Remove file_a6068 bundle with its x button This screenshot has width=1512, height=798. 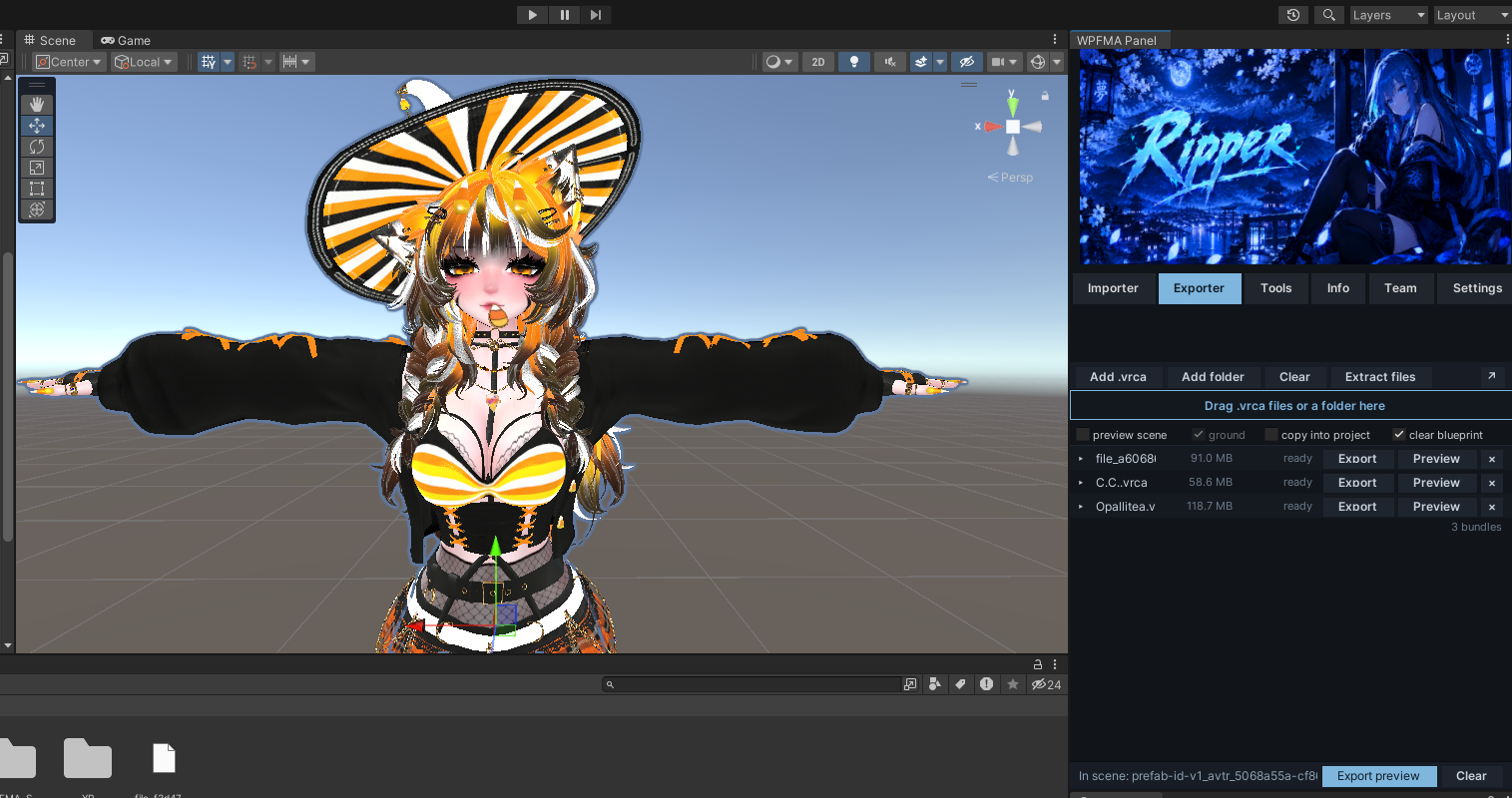[x=1492, y=459]
